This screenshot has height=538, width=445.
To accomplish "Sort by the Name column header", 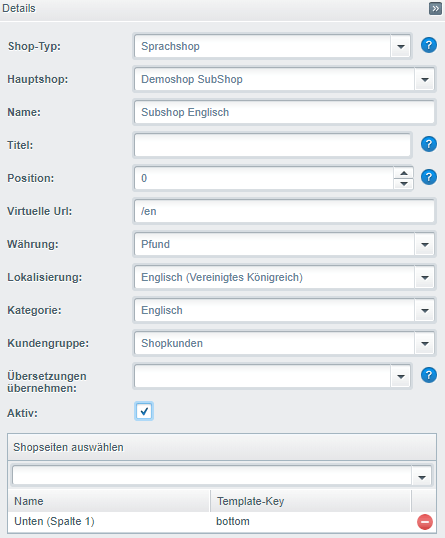I will [x=109, y=501].
